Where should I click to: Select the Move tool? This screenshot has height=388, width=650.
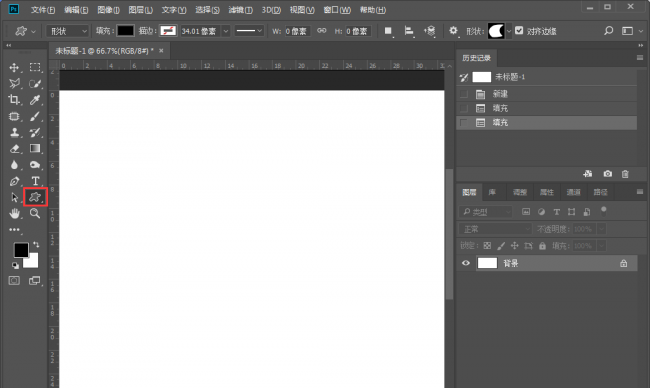14,68
